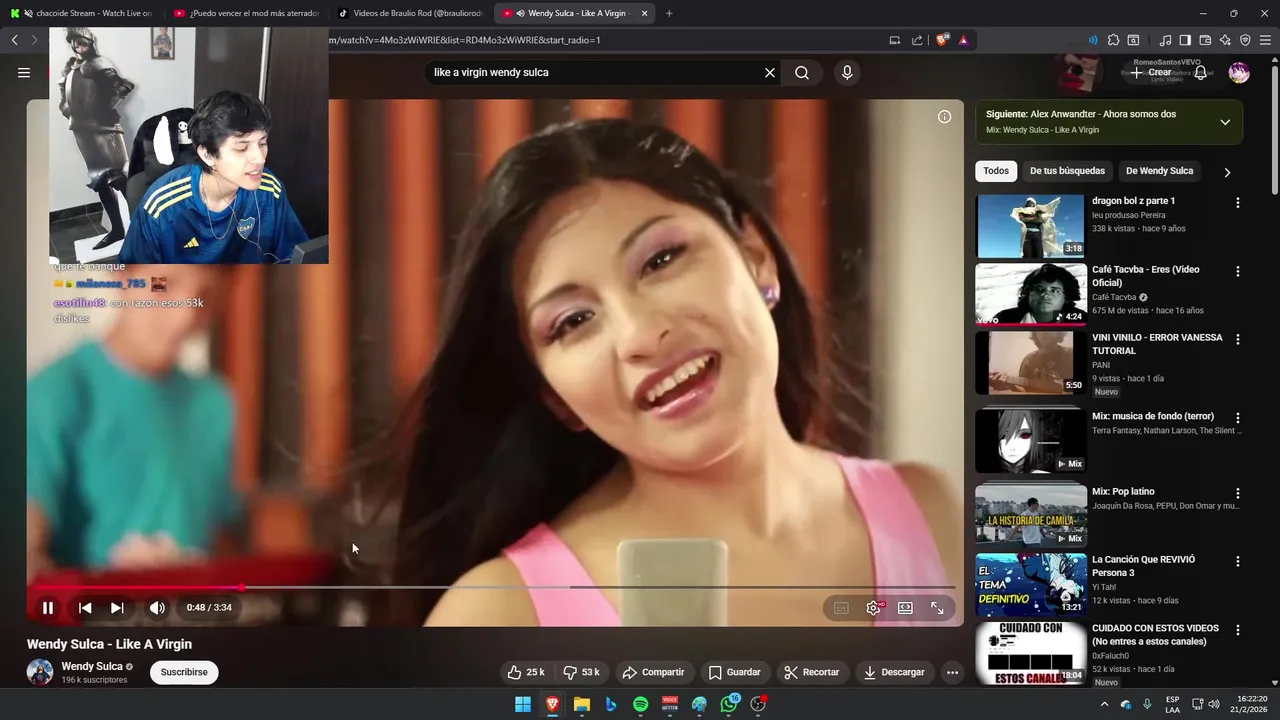This screenshot has height=720, width=1280.
Task: Open the player settings gear
Action: coord(873,608)
